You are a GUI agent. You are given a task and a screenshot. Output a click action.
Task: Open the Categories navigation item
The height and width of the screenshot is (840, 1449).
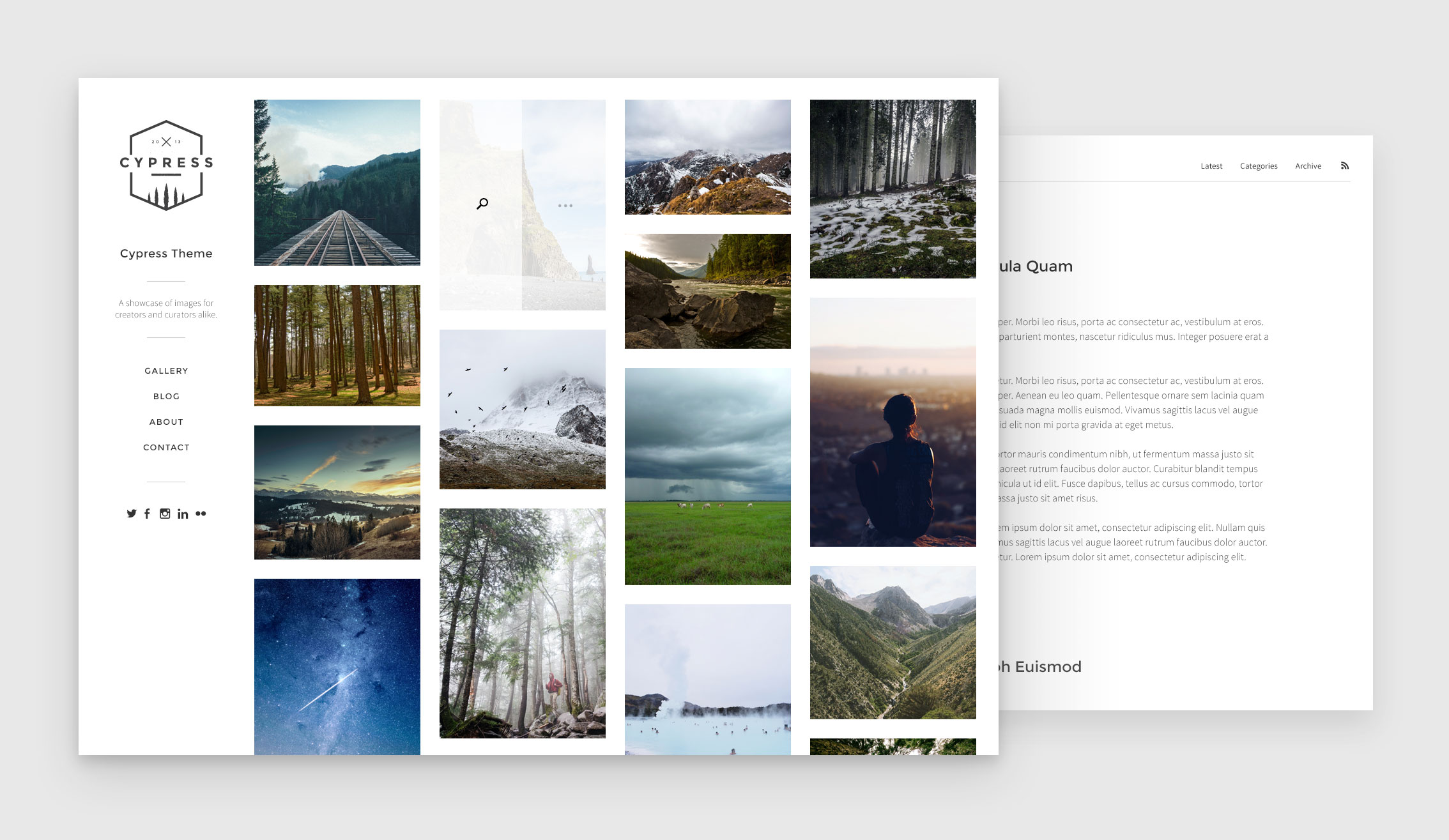click(1259, 166)
